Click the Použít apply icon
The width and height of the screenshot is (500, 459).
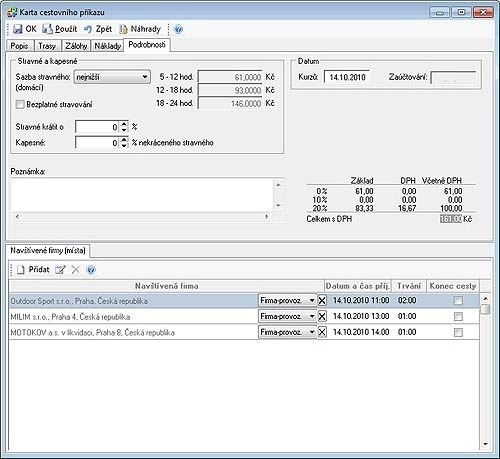(47, 29)
